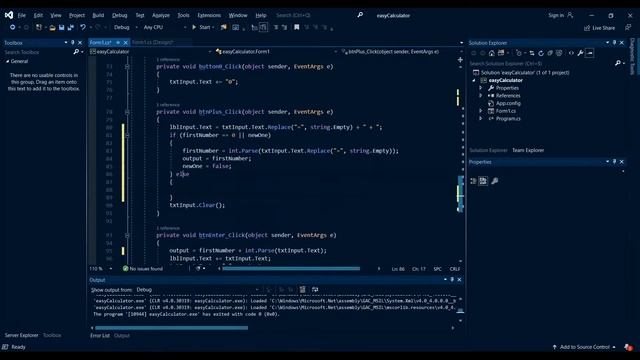Toggle Word Wrap icon in Output toolbar
Image resolution: width=640 pixels, height=360 pixels.
(315, 289)
